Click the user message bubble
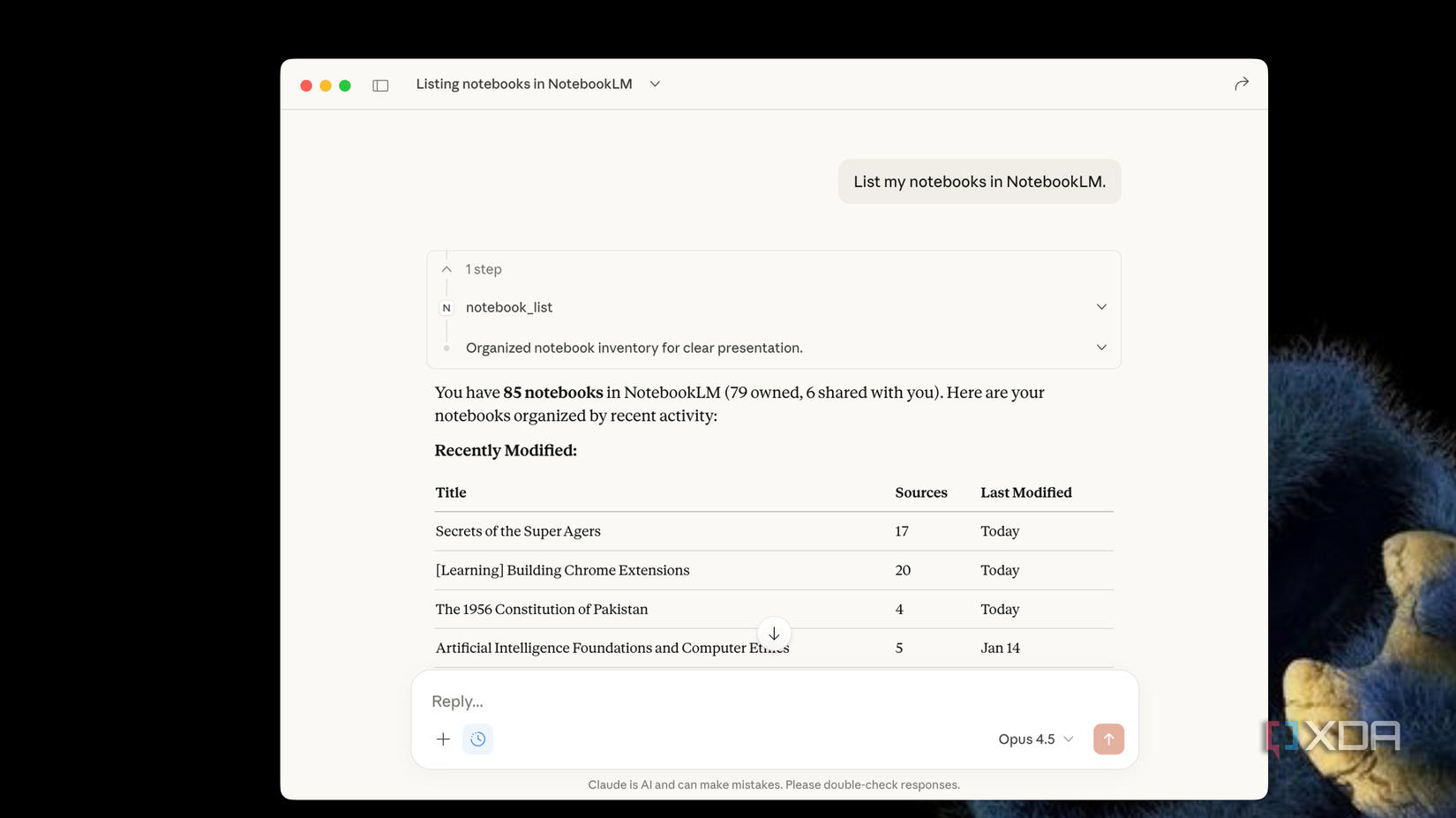1456x818 pixels. tap(979, 182)
